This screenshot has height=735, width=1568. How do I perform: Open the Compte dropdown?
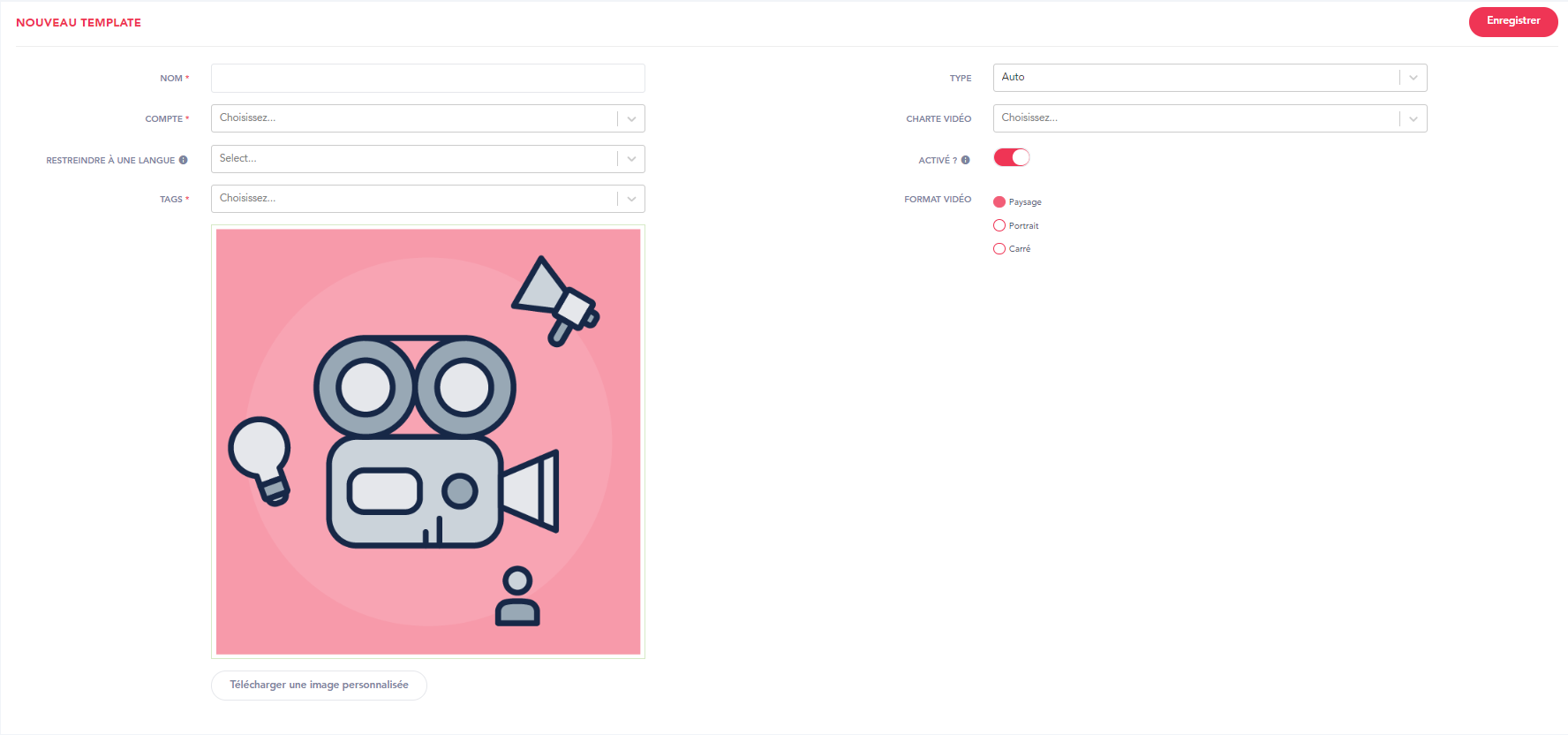(428, 118)
